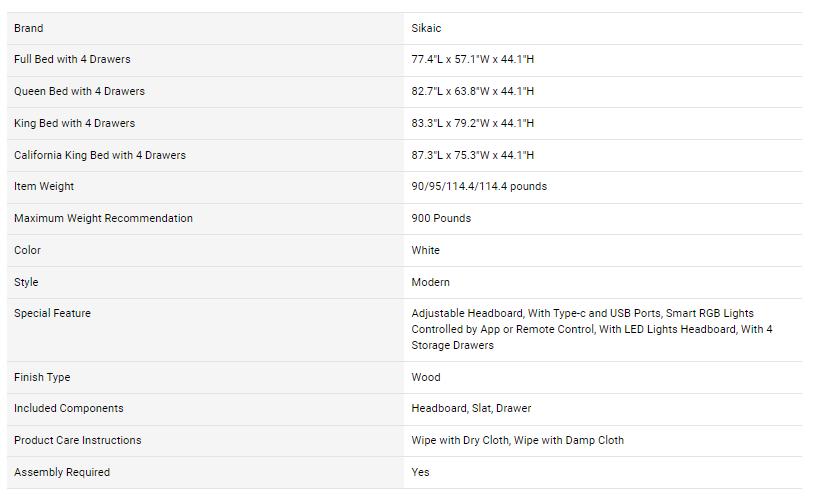Click the Headboard, Slat, Drawer components value
The width and height of the screenshot is (824, 497).
[471, 409]
